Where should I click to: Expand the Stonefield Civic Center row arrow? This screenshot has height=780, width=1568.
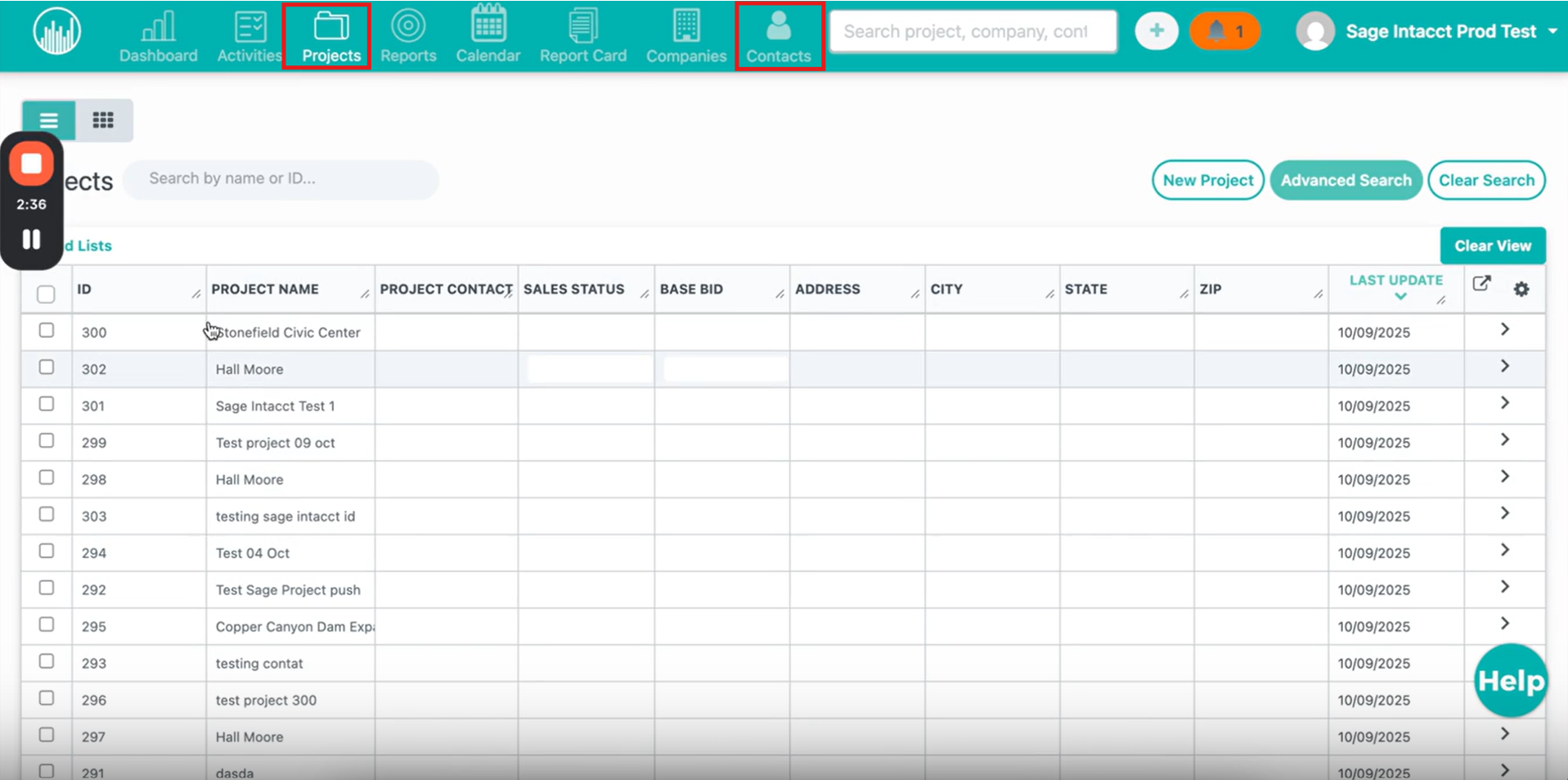(1504, 330)
